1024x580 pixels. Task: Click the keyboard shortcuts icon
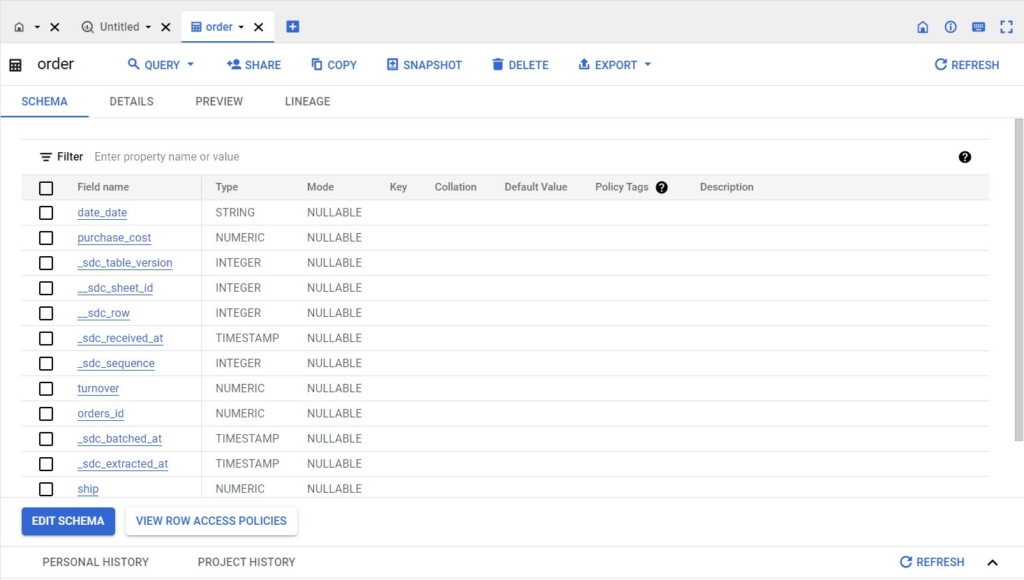pyautogui.click(x=978, y=27)
